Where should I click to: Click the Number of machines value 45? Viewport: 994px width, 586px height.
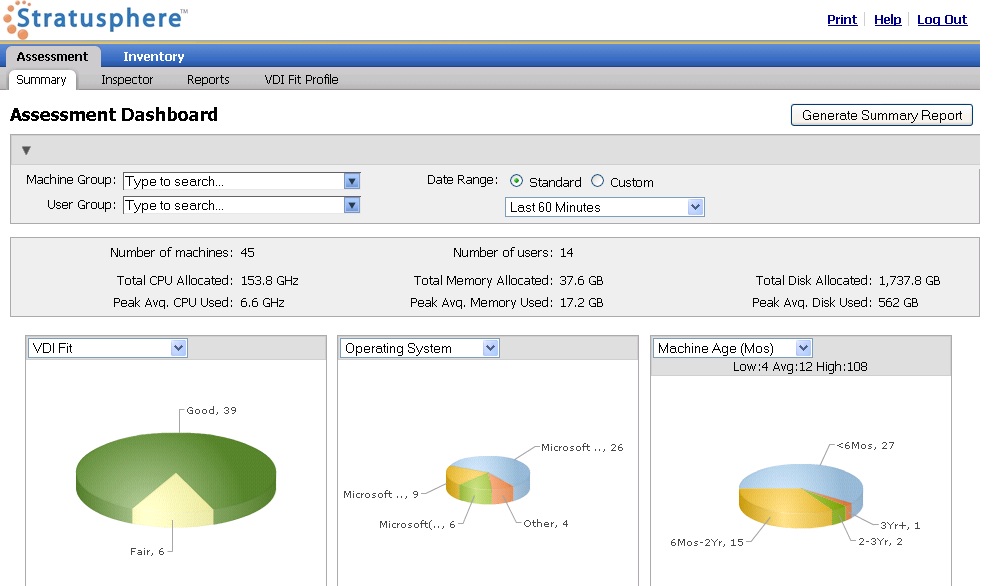point(247,253)
